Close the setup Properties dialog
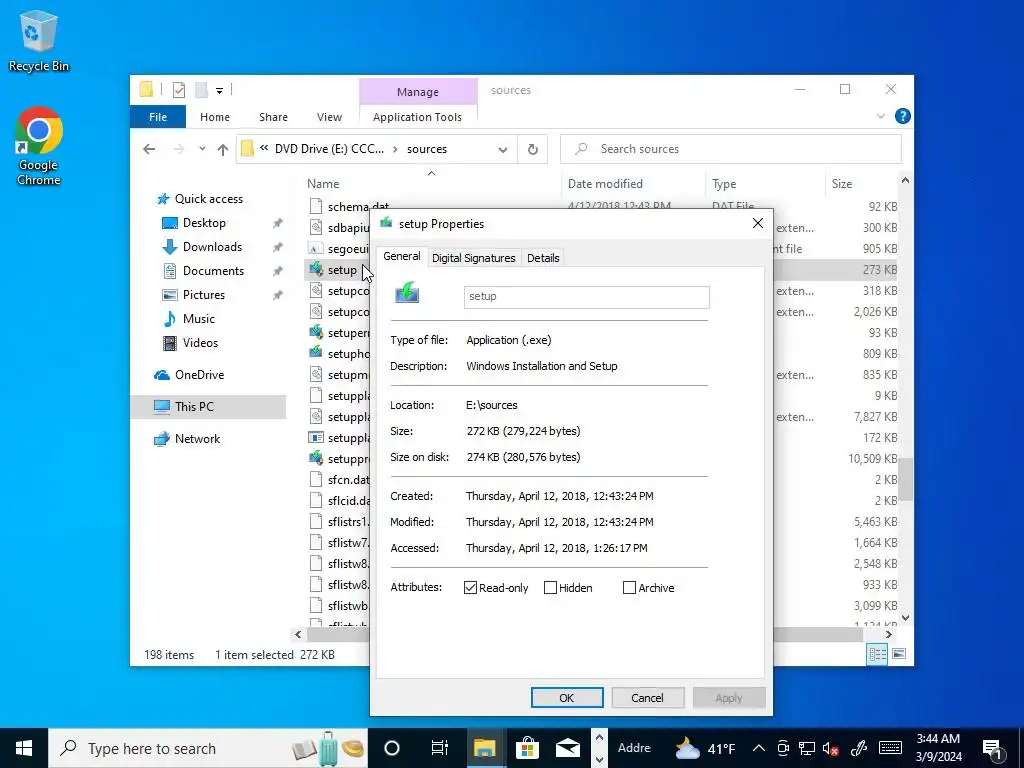The image size is (1024, 768). [758, 223]
